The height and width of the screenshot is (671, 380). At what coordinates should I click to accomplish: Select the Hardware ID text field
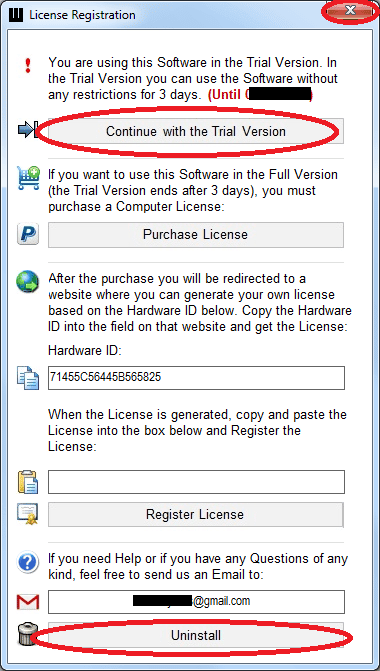click(196, 378)
